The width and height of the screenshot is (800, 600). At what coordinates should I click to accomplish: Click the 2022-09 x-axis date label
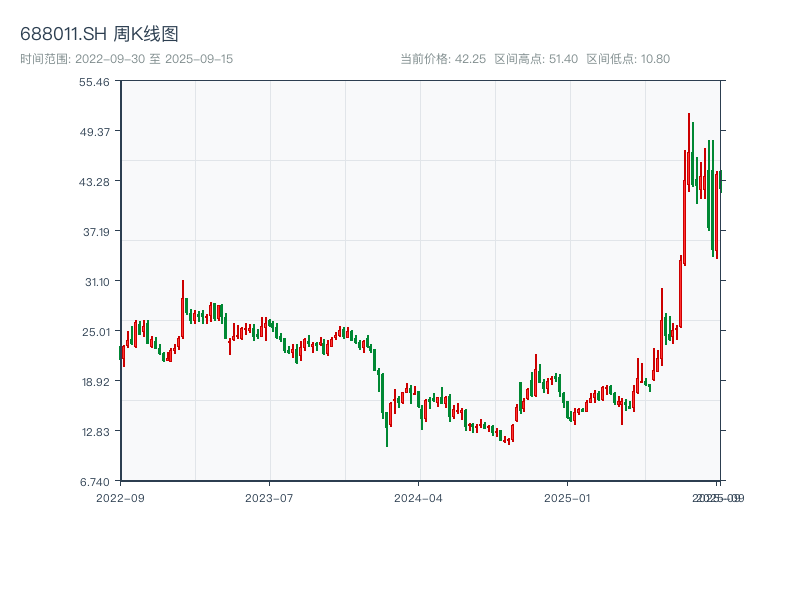[120, 497]
